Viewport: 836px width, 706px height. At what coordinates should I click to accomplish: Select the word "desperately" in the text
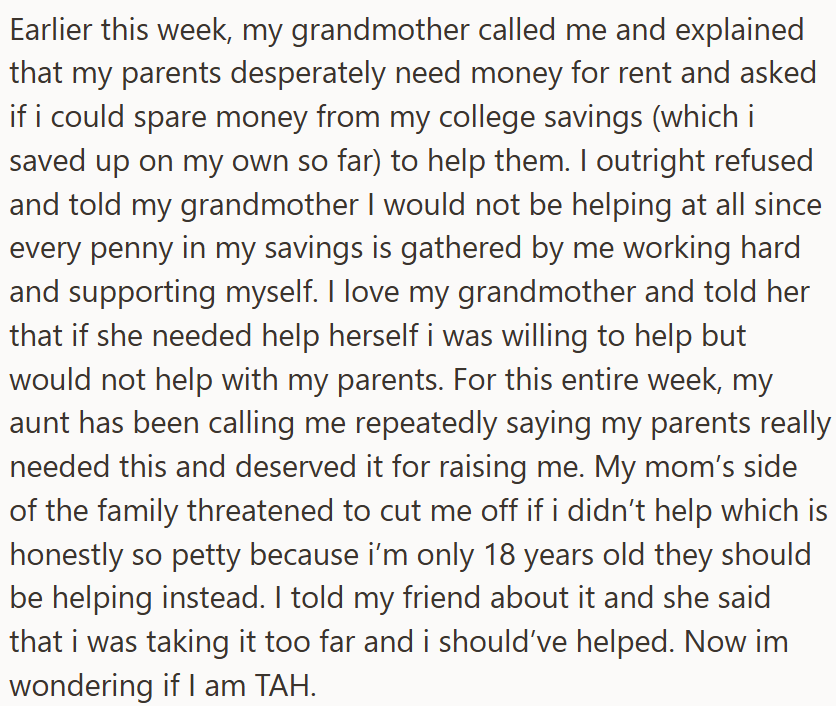tap(307, 74)
